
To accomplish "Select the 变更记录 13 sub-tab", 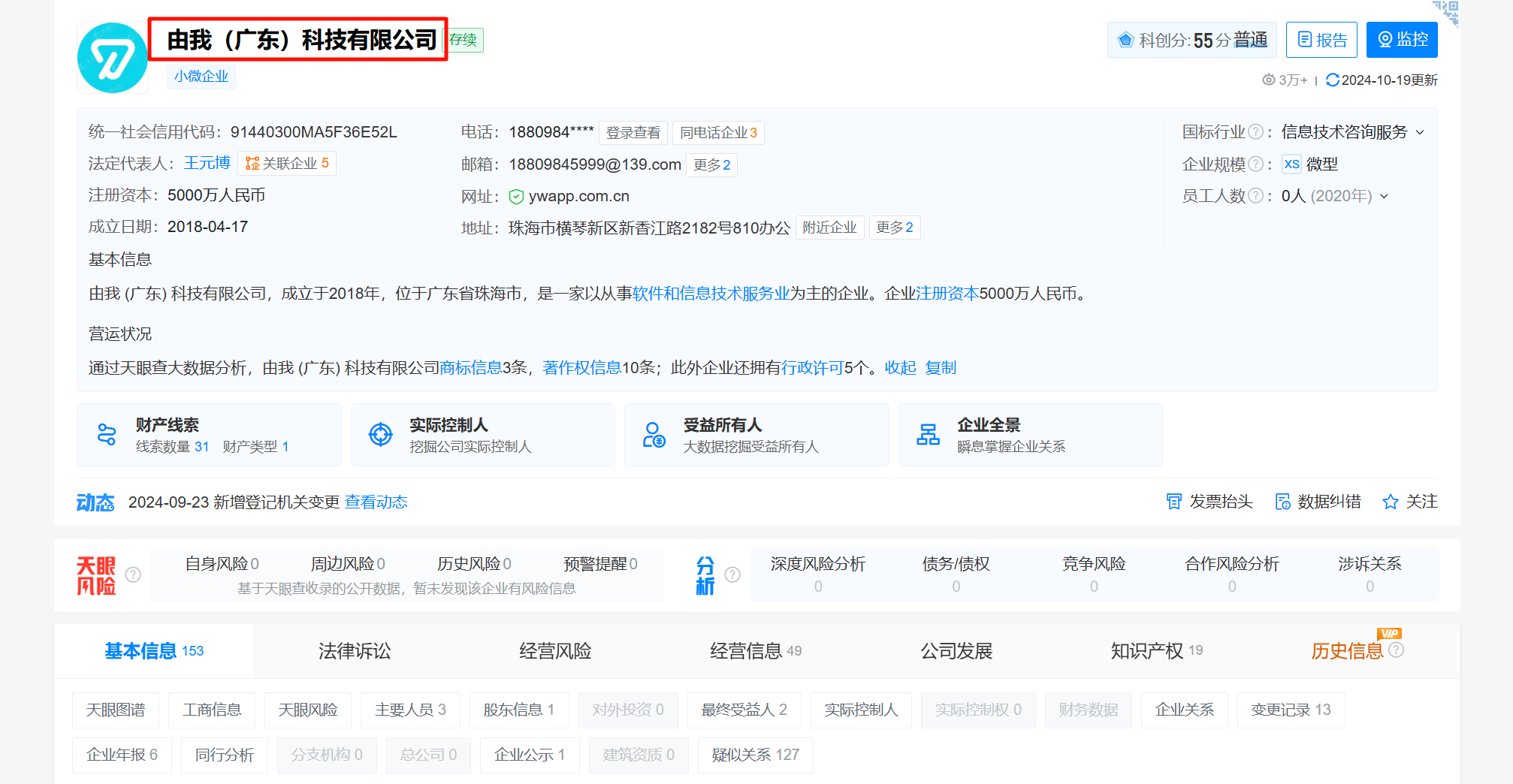I will click(x=1290, y=710).
